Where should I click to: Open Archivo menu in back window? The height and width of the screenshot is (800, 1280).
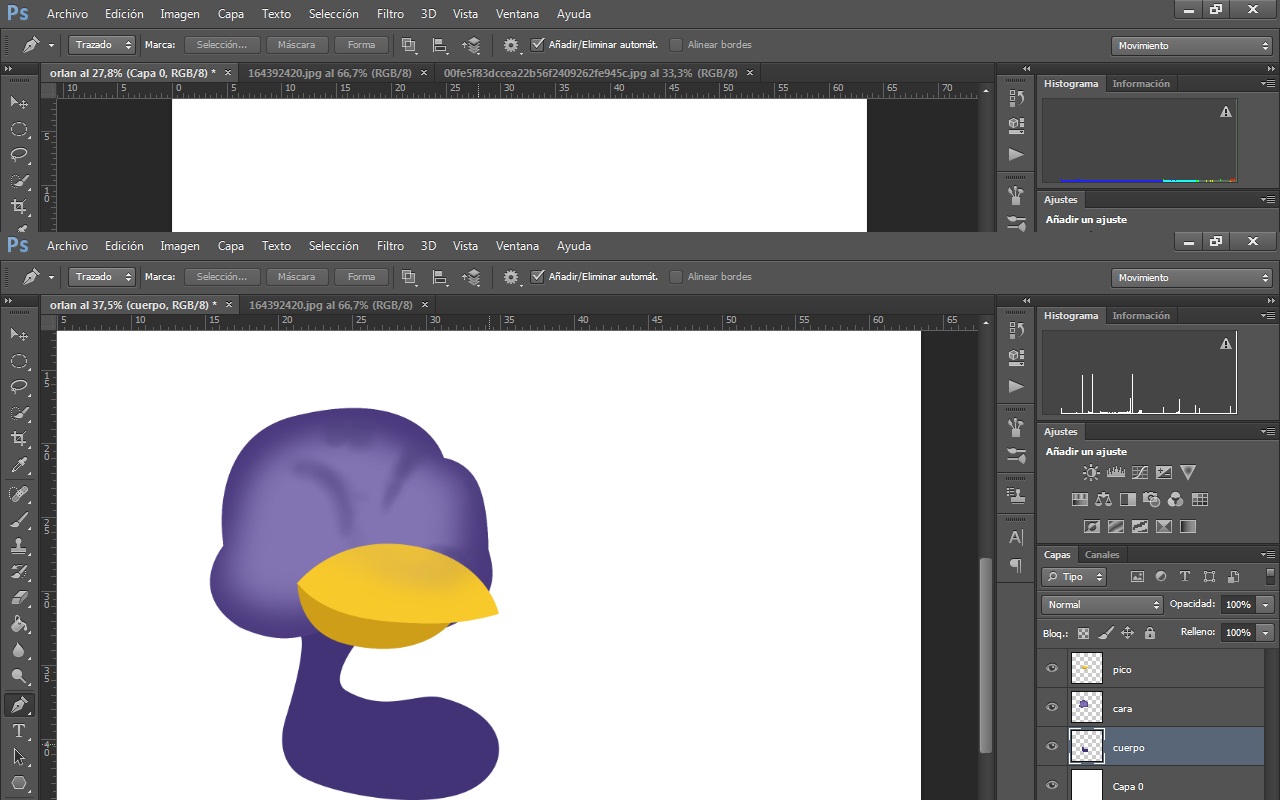(x=67, y=14)
